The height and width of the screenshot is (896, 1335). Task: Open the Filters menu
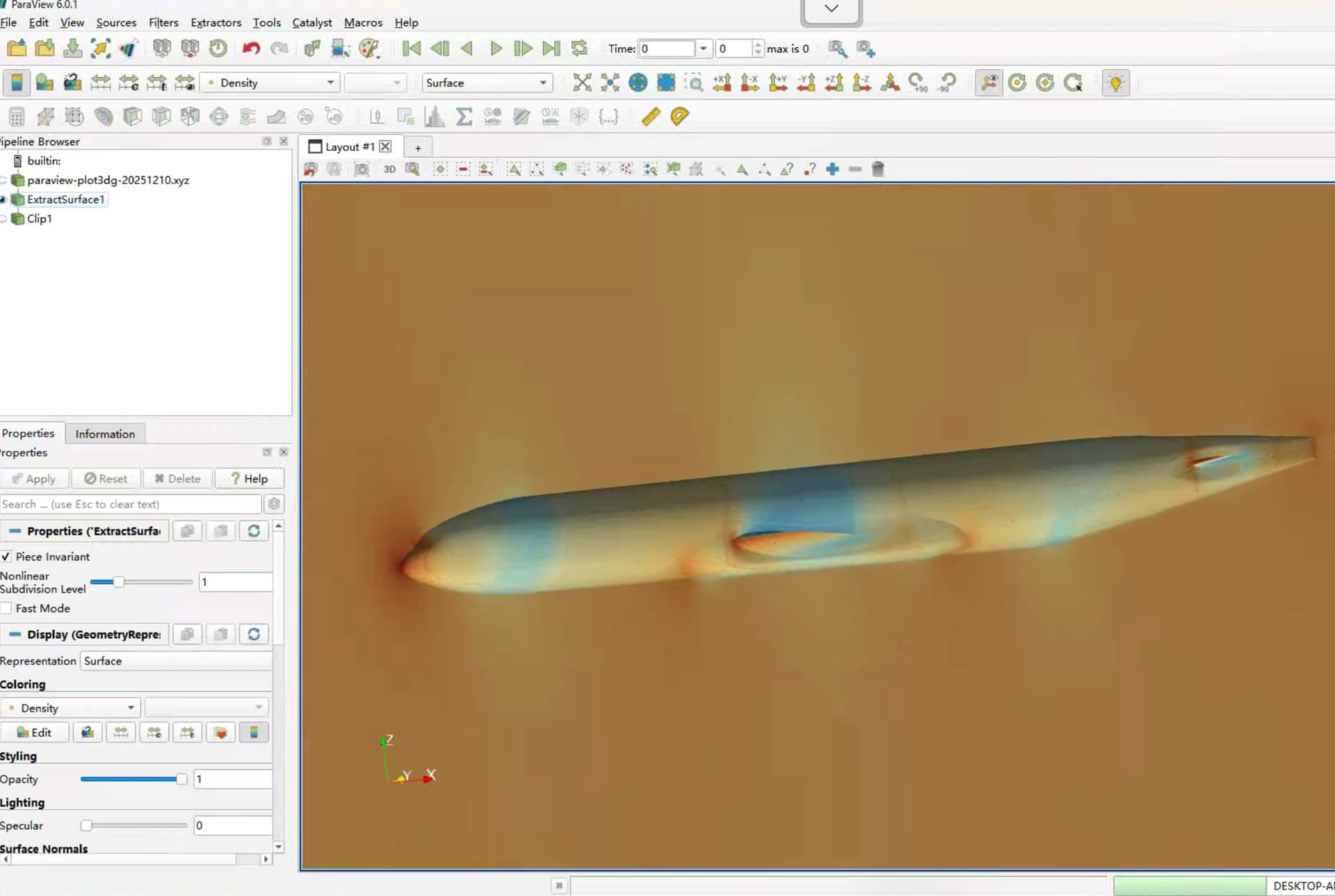click(x=163, y=22)
